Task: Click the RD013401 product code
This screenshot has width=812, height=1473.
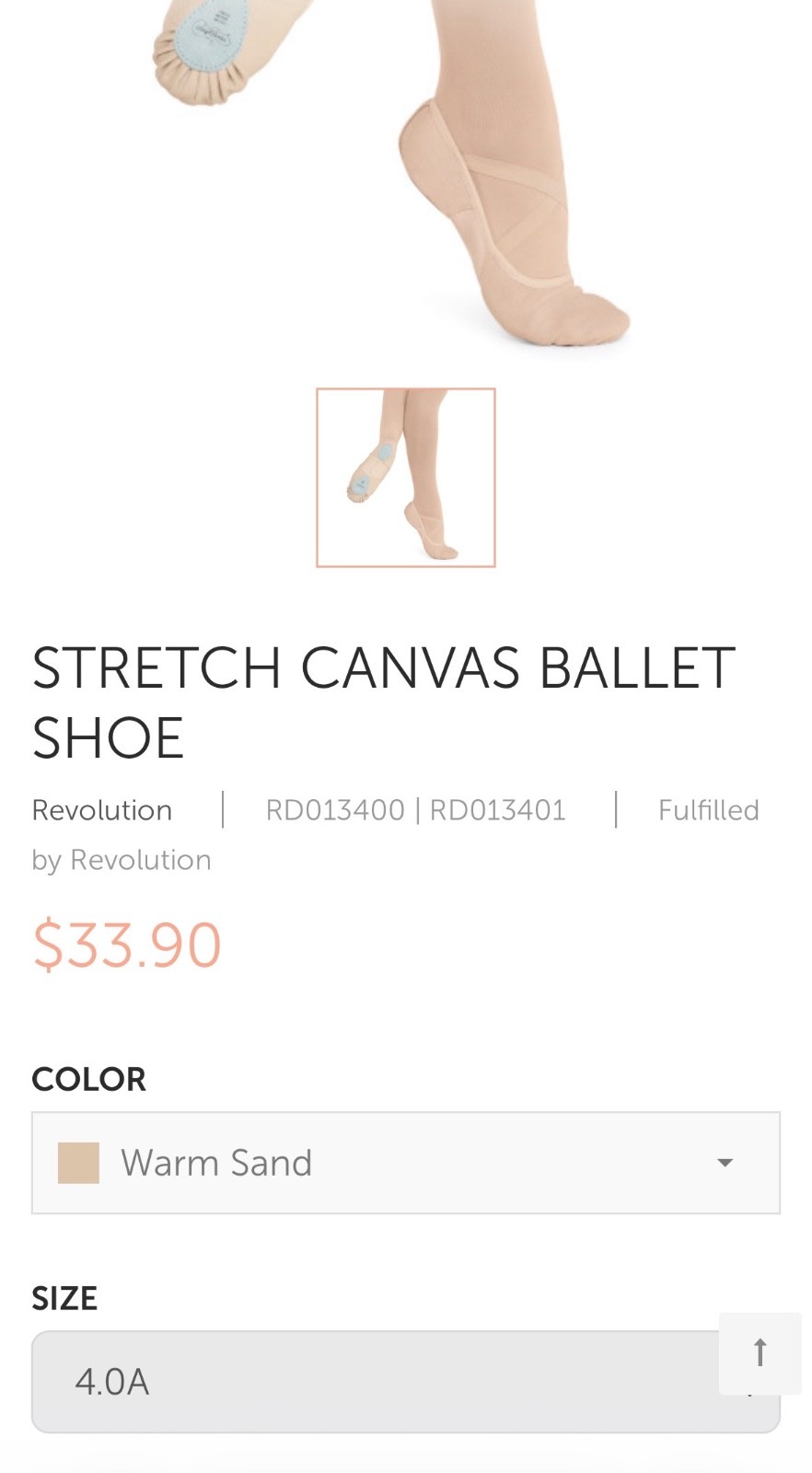Action: tap(497, 810)
